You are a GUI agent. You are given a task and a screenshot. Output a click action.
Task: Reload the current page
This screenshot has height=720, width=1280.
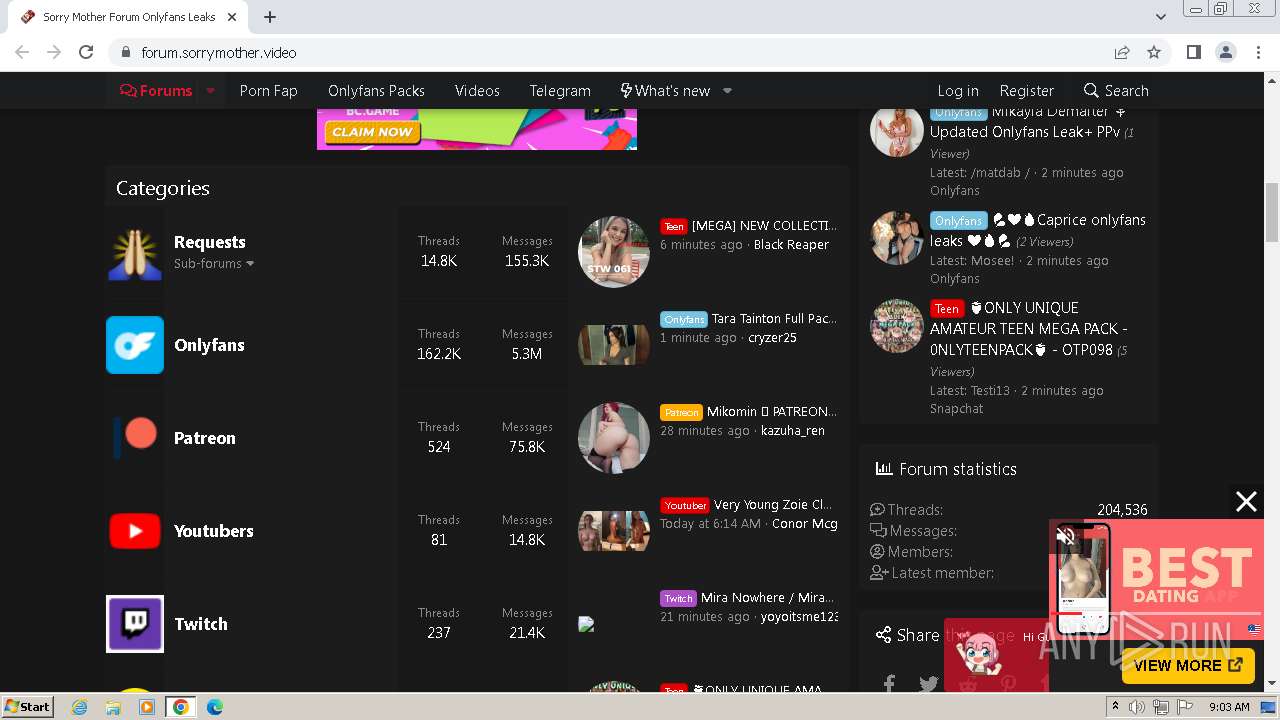coord(86,52)
